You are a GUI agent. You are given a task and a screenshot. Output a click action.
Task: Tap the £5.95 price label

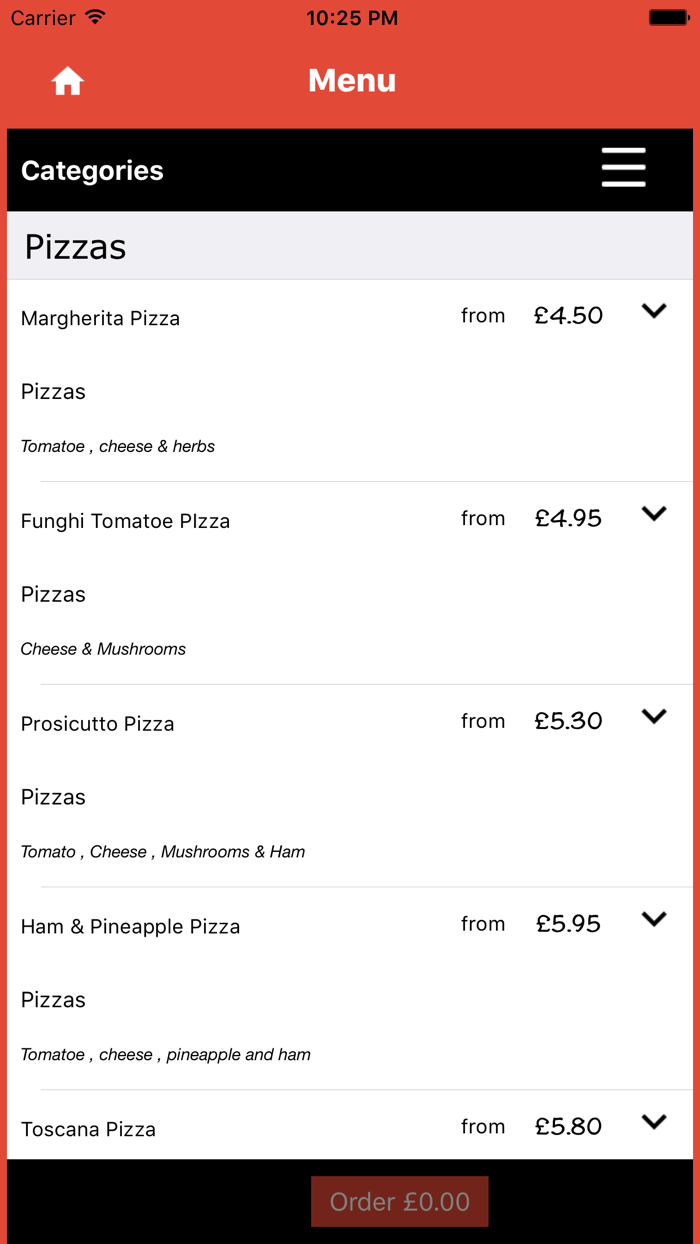[x=568, y=924]
